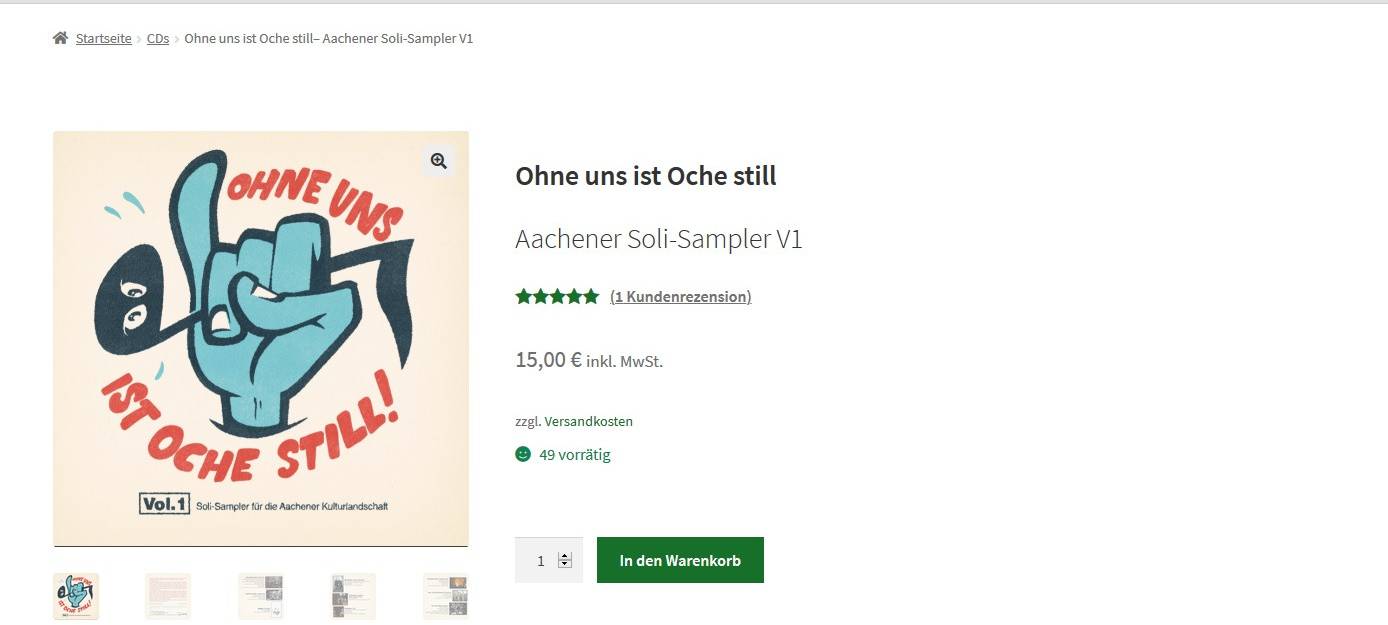This screenshot has width=1388, height=625.
Task: Open the Kundenrezension review link
Action: pos(680,296)
